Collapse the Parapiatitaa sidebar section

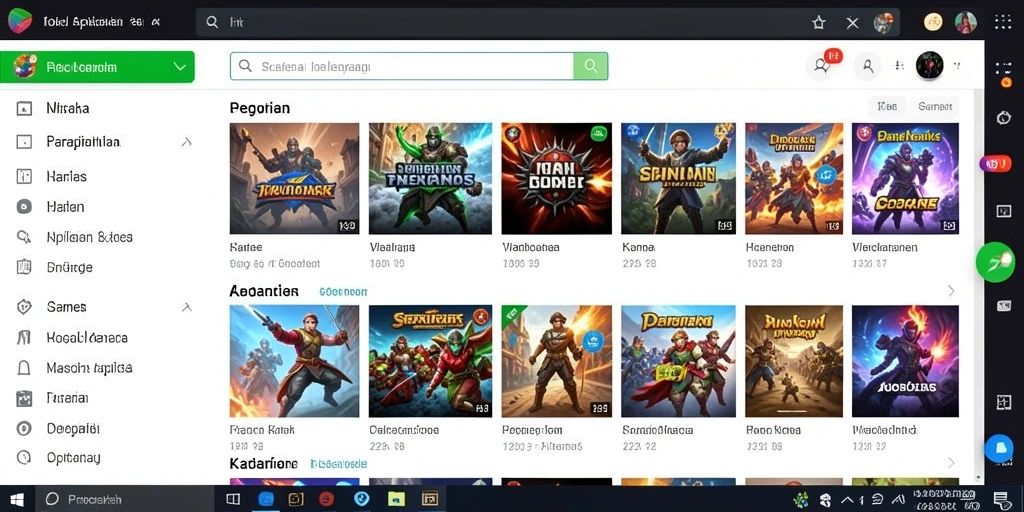(186, 142)
